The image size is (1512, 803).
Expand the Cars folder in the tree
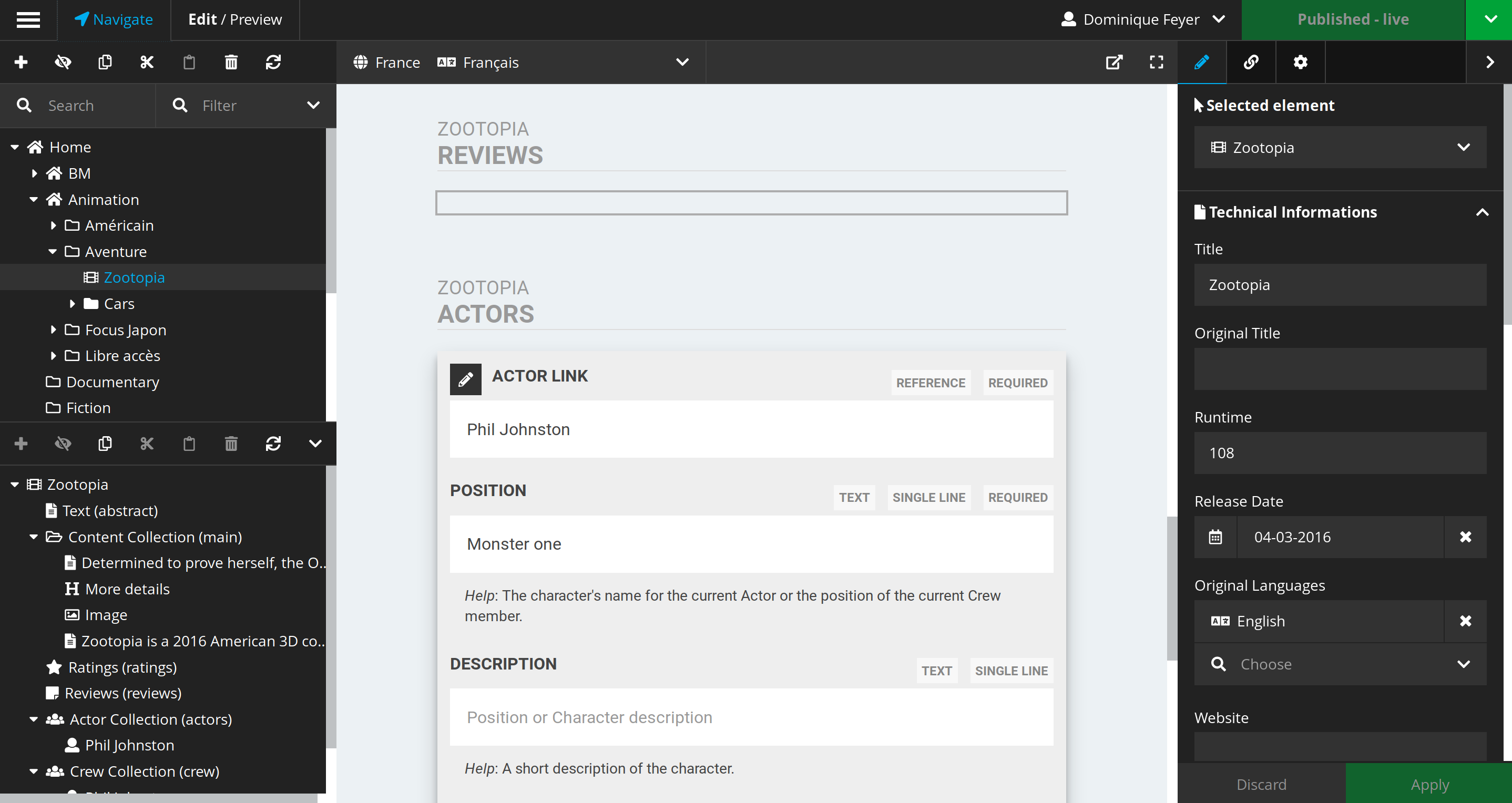click(72, 304)
